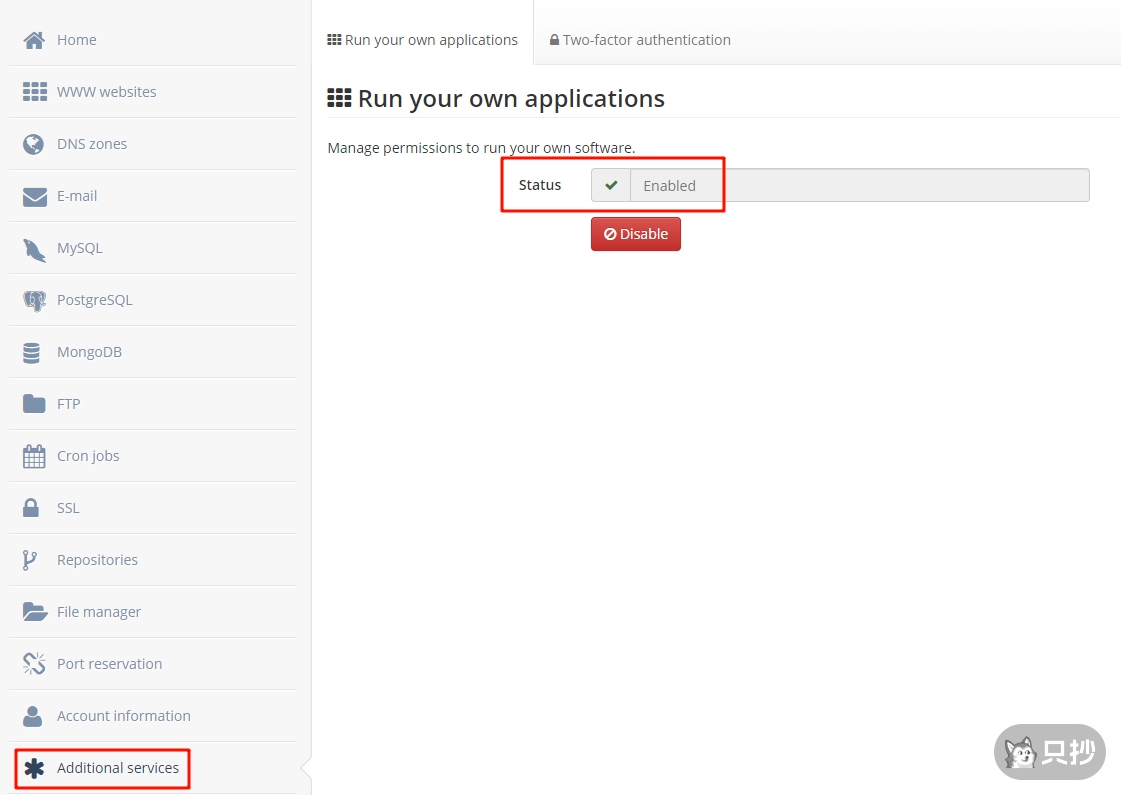1121x795 pixels.
Task: Go to Account information page
Action: [123, 716]
